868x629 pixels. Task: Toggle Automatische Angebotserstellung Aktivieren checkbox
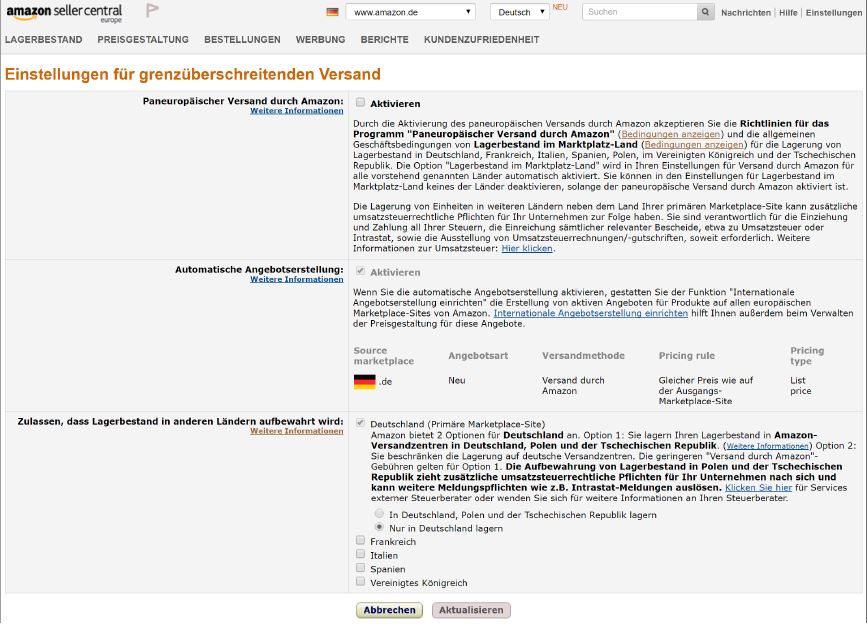360,271
